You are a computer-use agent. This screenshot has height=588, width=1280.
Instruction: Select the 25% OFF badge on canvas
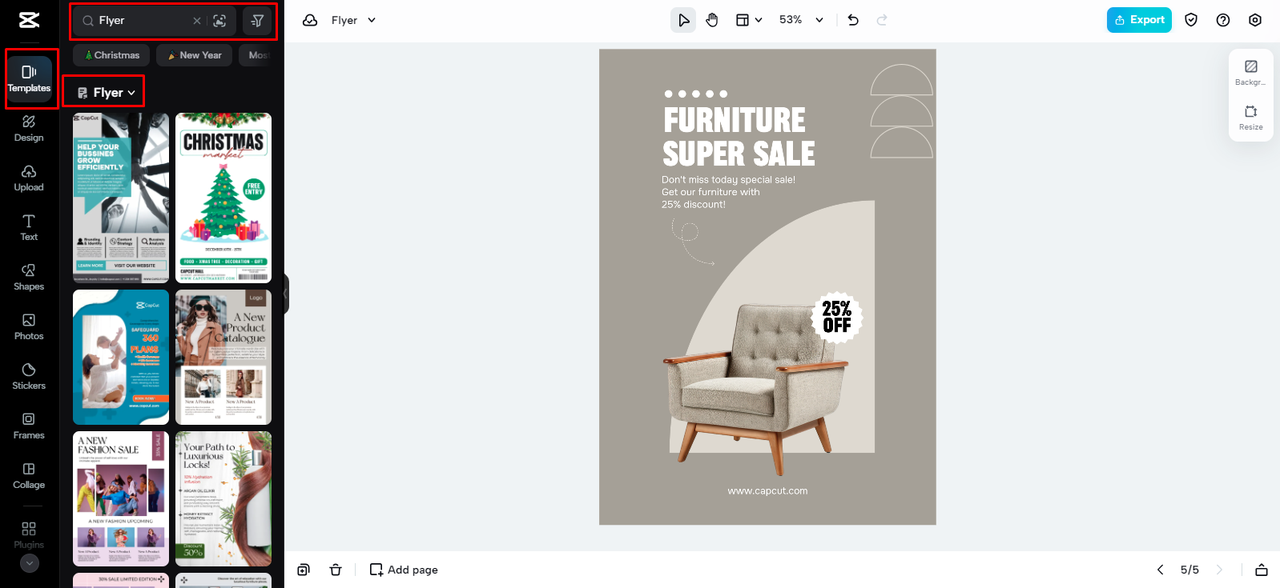[837, 317]
